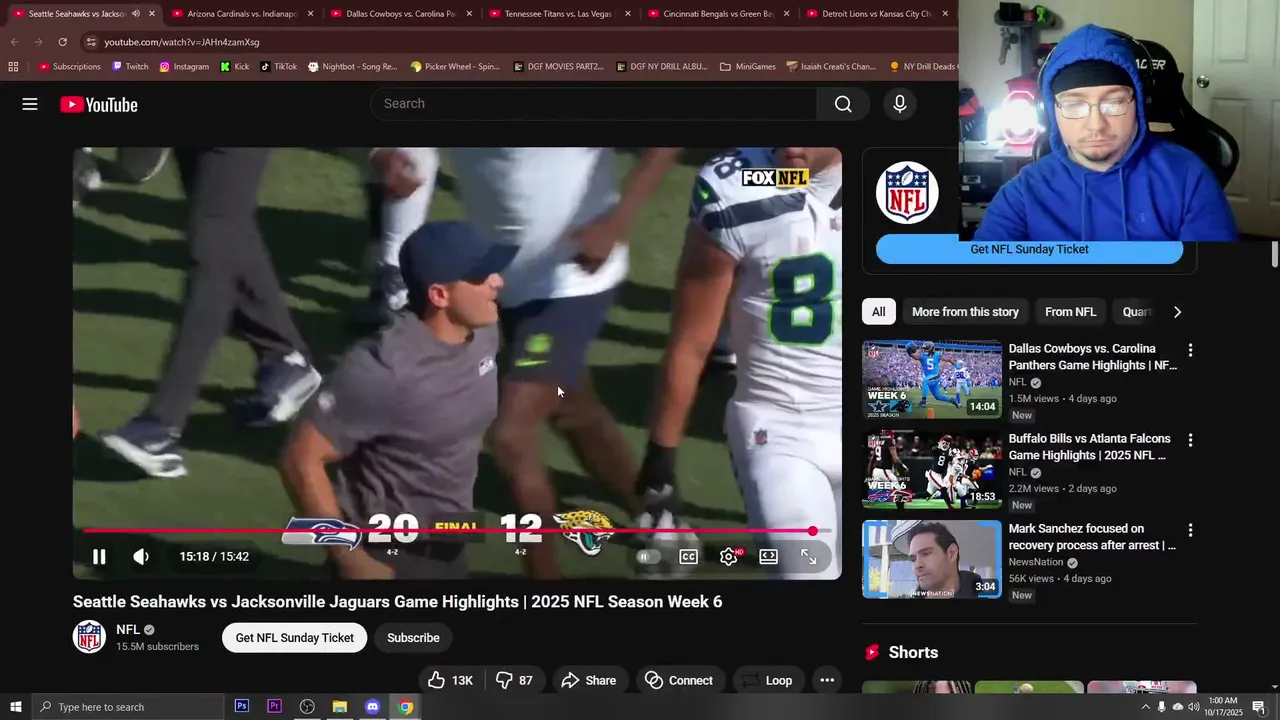Open Nightbot Song Requests bookmark
Image resolution: width=1280 pixels, height=720 pixels.
click(x=353, y=67)
